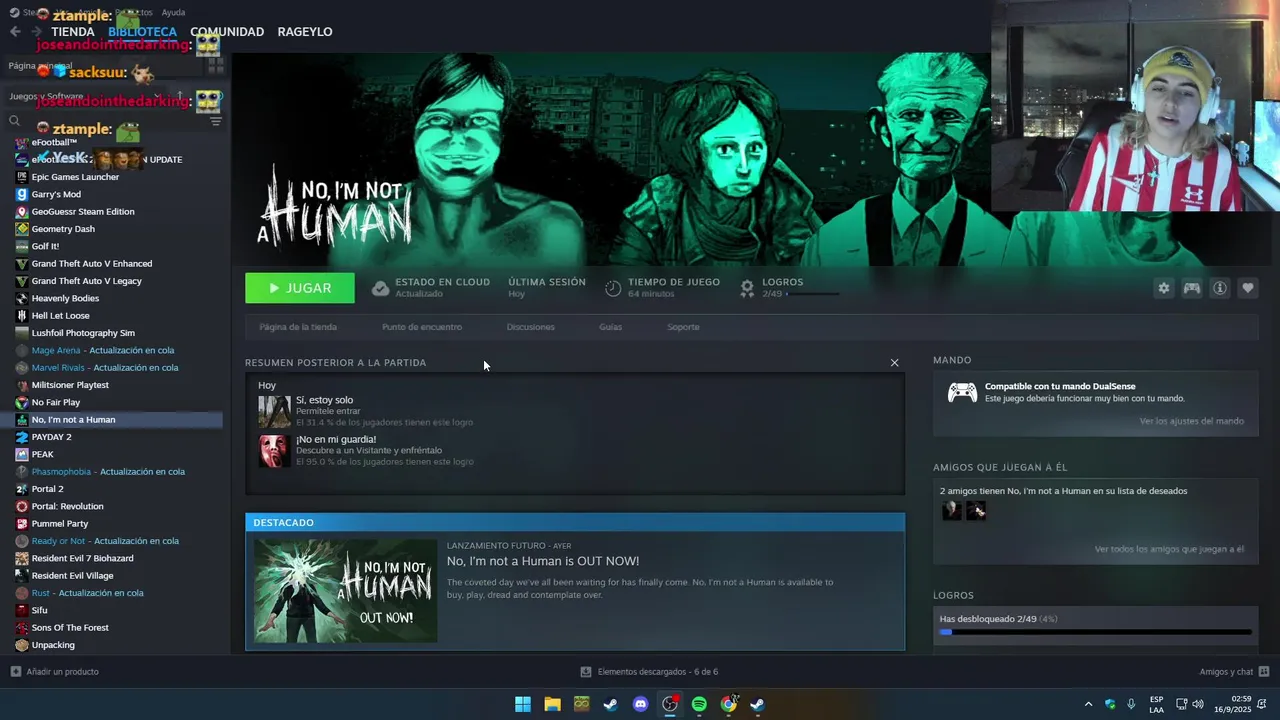Open the RAGEYLO profile tab
Viewport: 1280px width, 720px height.
[x=305, y=32]
